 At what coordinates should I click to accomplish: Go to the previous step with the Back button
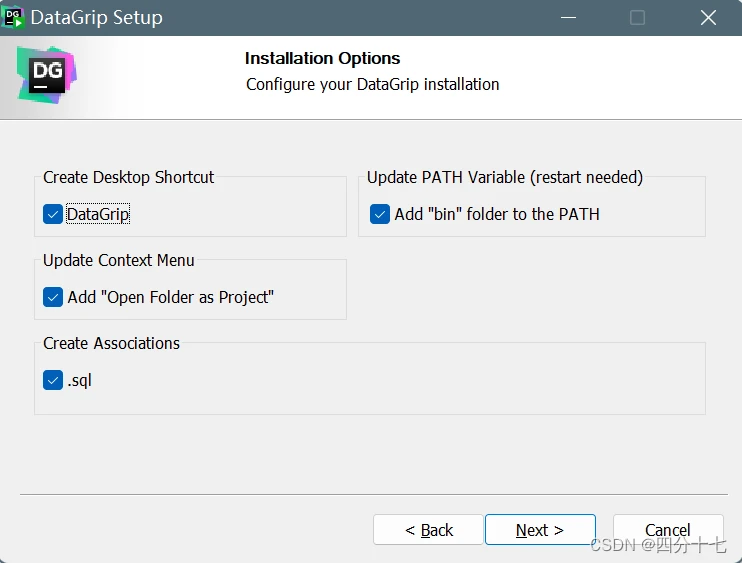pyautogui.click(x=428, y=530)
